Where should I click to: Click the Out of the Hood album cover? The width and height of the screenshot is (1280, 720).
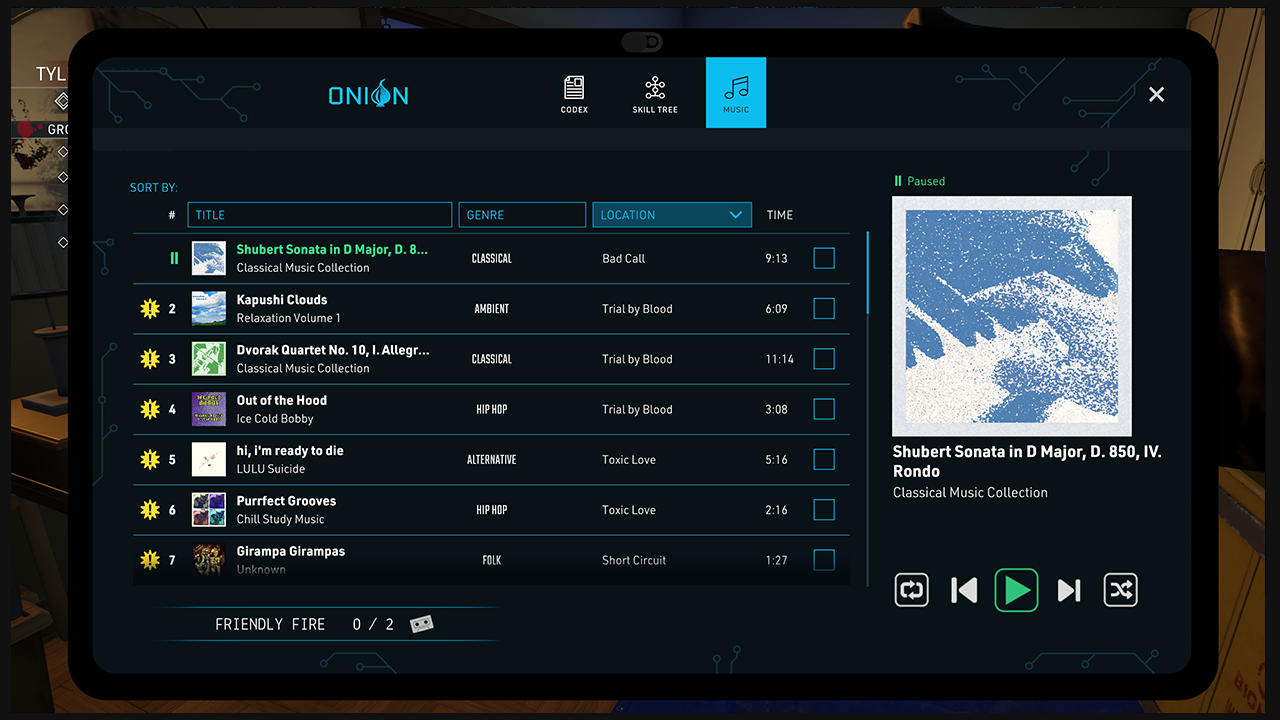(x=209, y=409)
